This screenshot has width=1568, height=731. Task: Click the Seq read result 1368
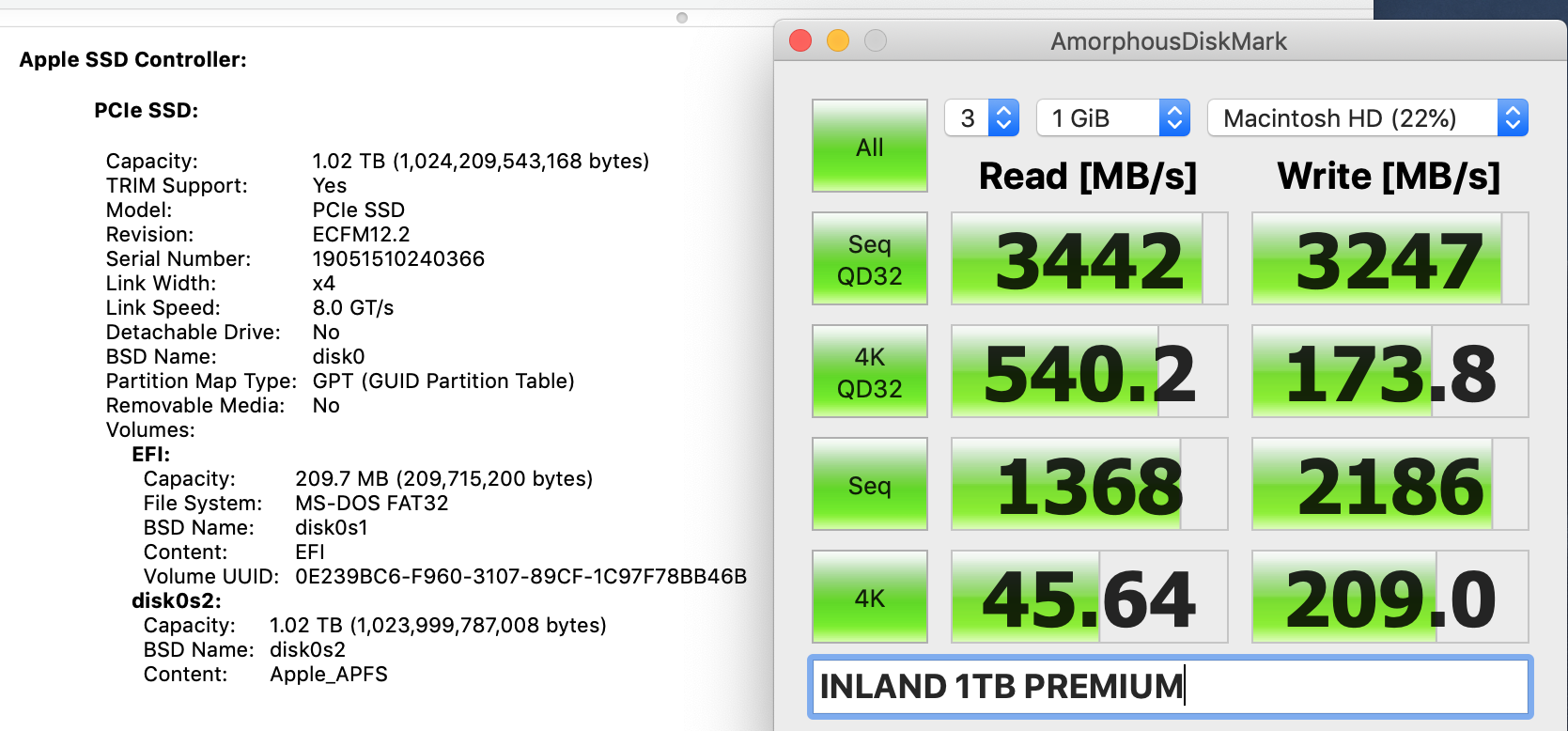pos(1090,484)
